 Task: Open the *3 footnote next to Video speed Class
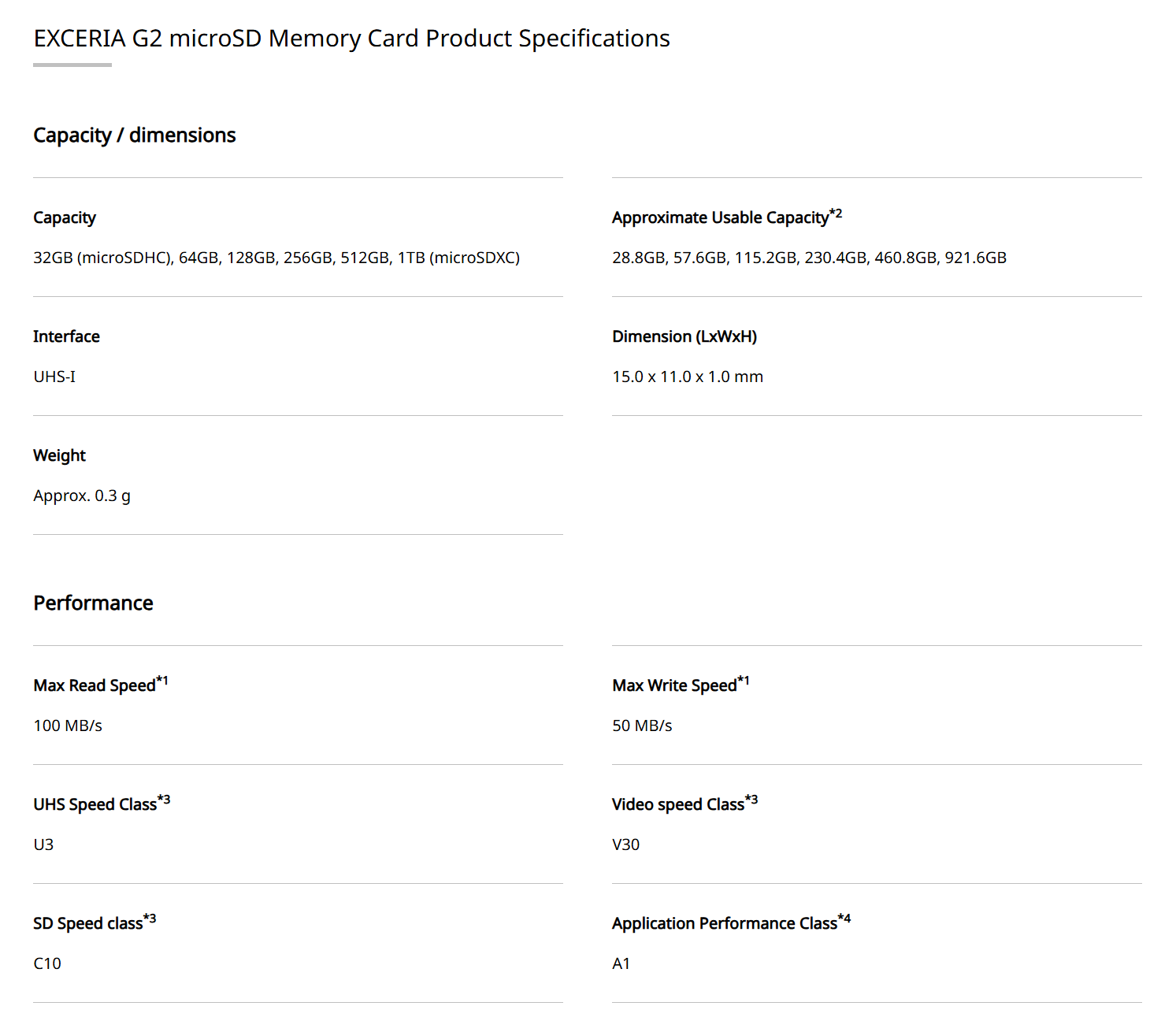751,800
